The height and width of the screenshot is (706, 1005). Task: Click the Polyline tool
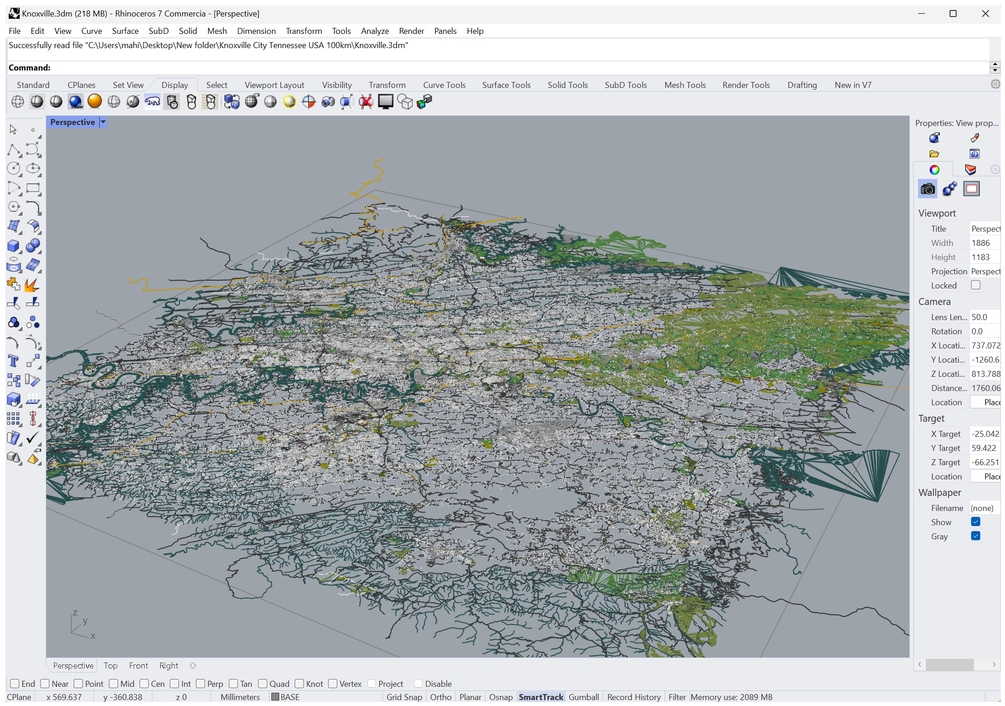14,150
